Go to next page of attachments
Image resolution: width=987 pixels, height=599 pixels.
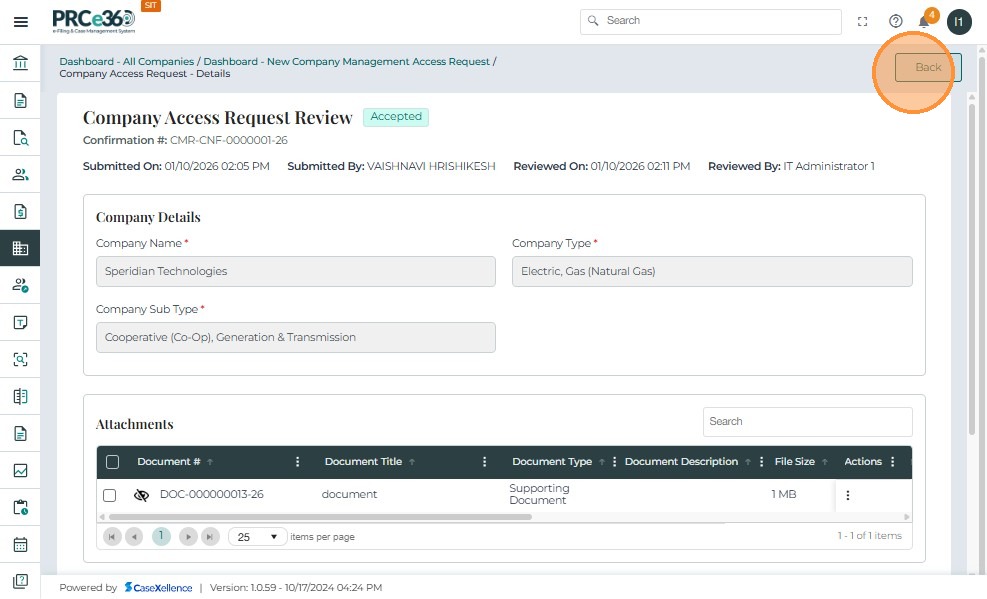pyautogui.click(x=188, y=537)
